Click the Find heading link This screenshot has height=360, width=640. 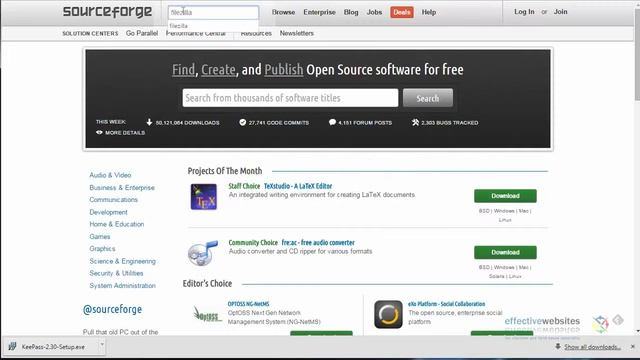pyautogui.click(x=183, y=70)
